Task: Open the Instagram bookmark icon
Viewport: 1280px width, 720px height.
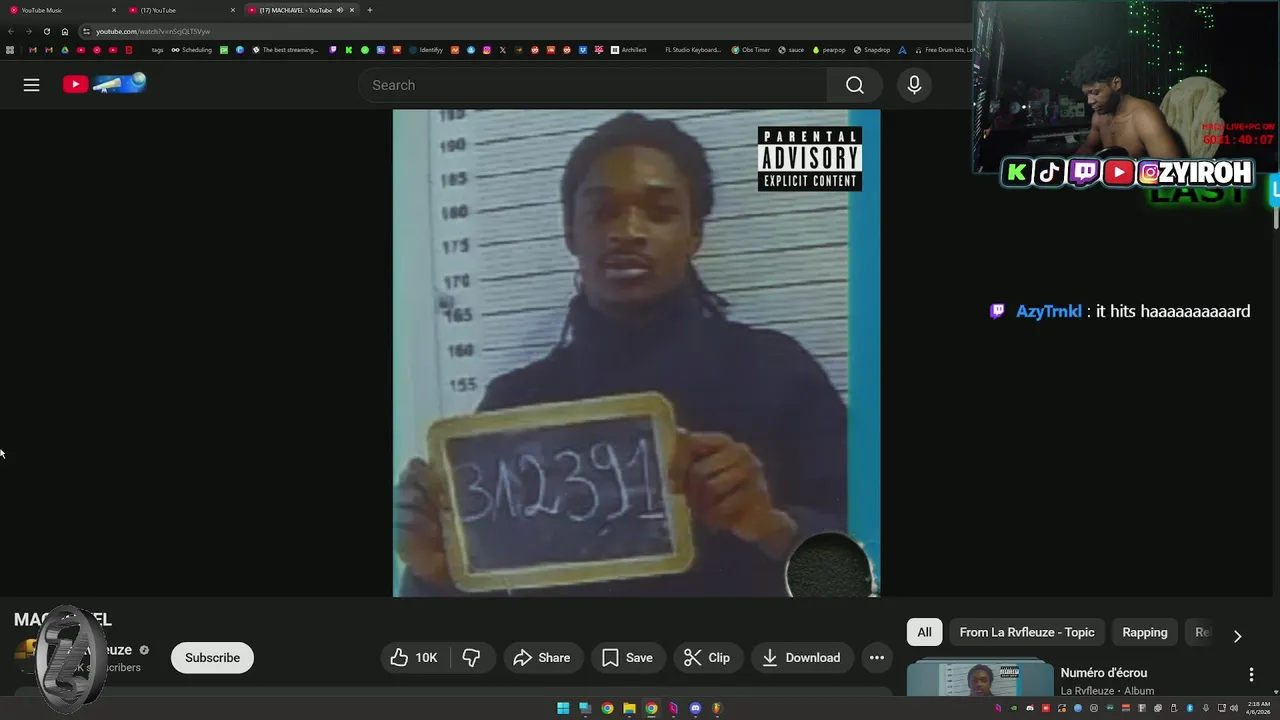Action: (487, 50)
